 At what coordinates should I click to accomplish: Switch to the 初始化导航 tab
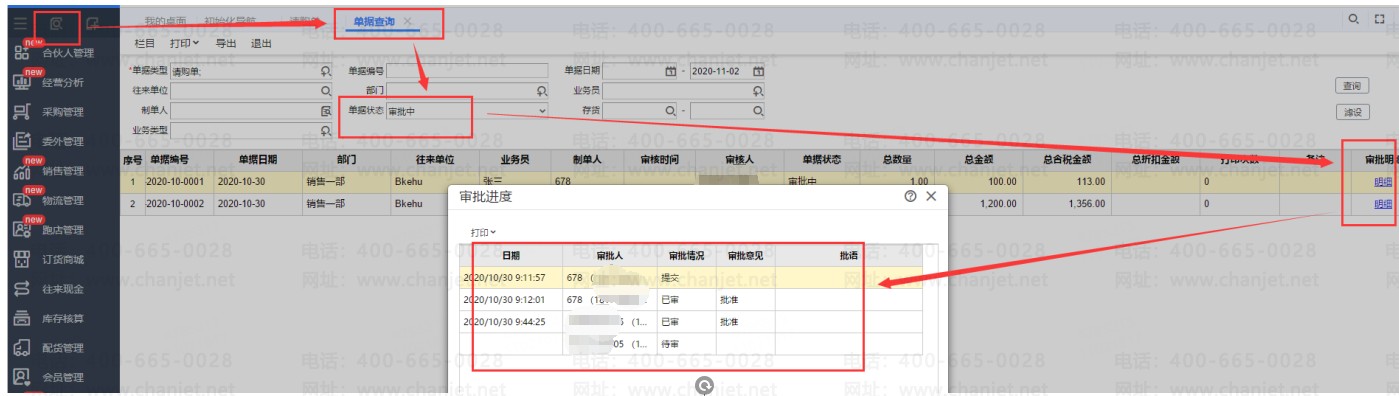229,21
